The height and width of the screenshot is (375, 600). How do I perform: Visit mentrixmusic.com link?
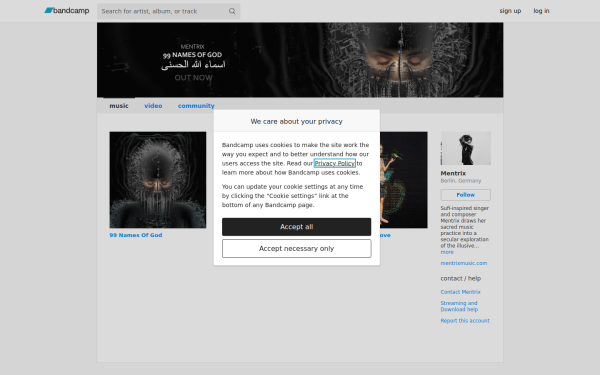tap(463, 263)
